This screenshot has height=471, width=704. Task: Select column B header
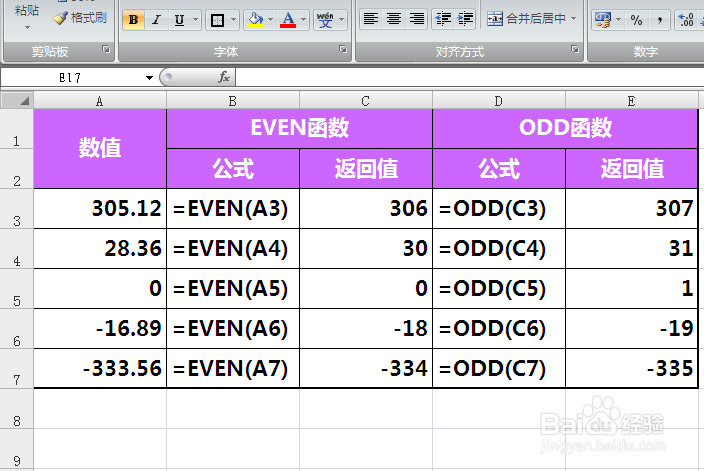(233, 101)
